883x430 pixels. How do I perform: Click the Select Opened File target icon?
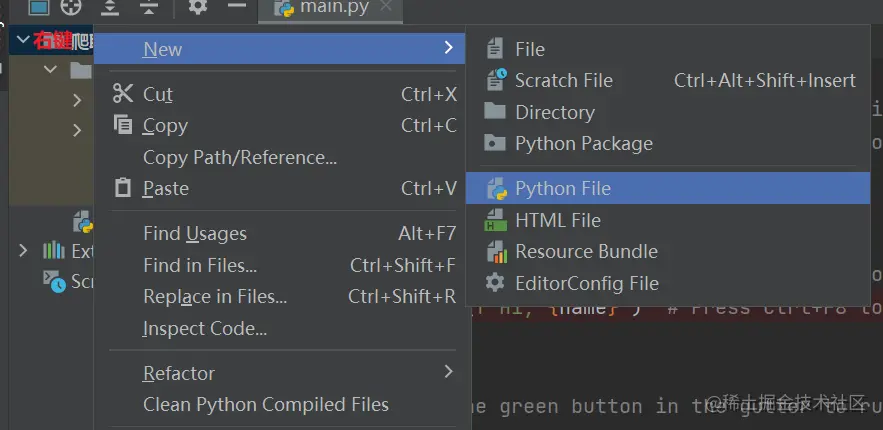tap(71, 7)
